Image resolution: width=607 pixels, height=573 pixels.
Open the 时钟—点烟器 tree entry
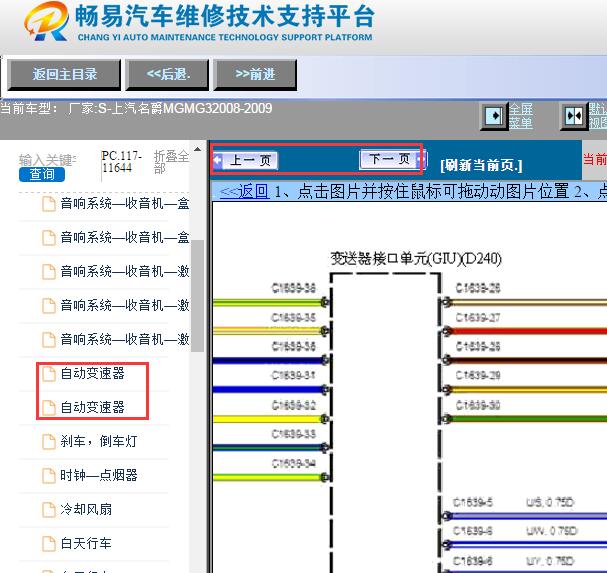(x=99, y=475)
